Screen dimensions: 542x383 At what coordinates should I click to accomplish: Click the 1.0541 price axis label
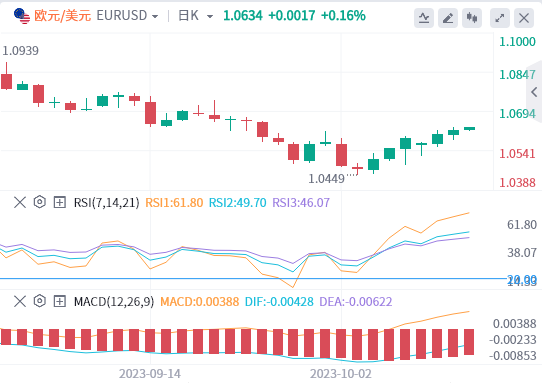coord(517,153)
